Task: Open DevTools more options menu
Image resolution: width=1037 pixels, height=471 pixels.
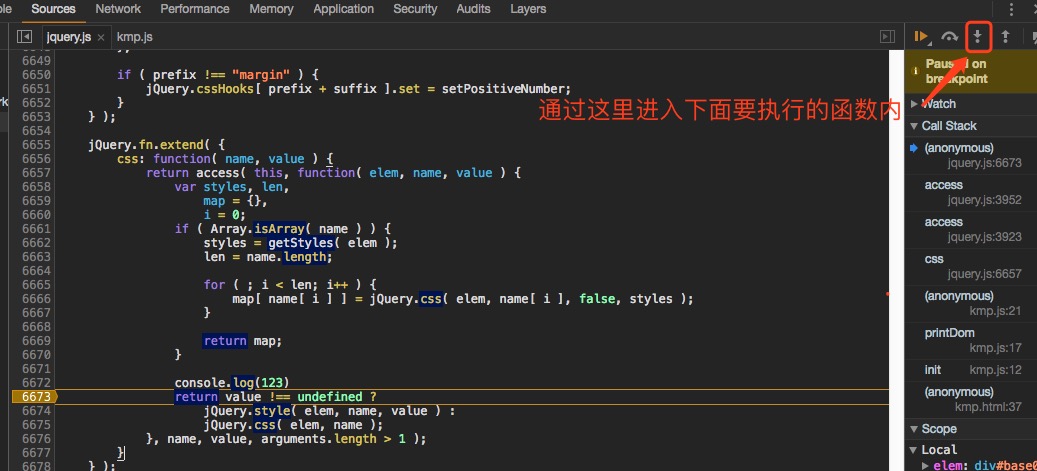Action: [1011, 9]
